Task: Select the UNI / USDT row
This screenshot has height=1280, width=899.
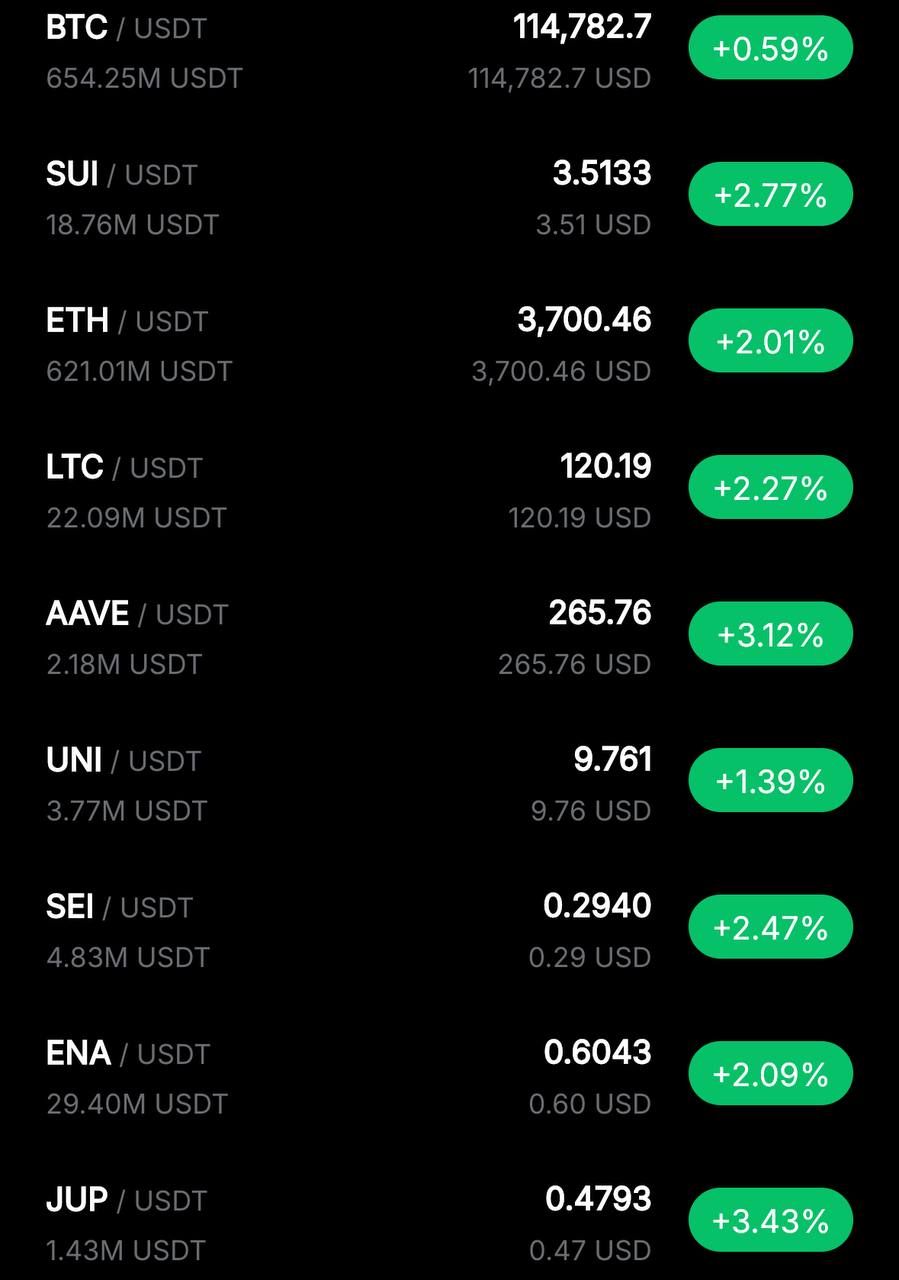Action: tap(449, 783)
